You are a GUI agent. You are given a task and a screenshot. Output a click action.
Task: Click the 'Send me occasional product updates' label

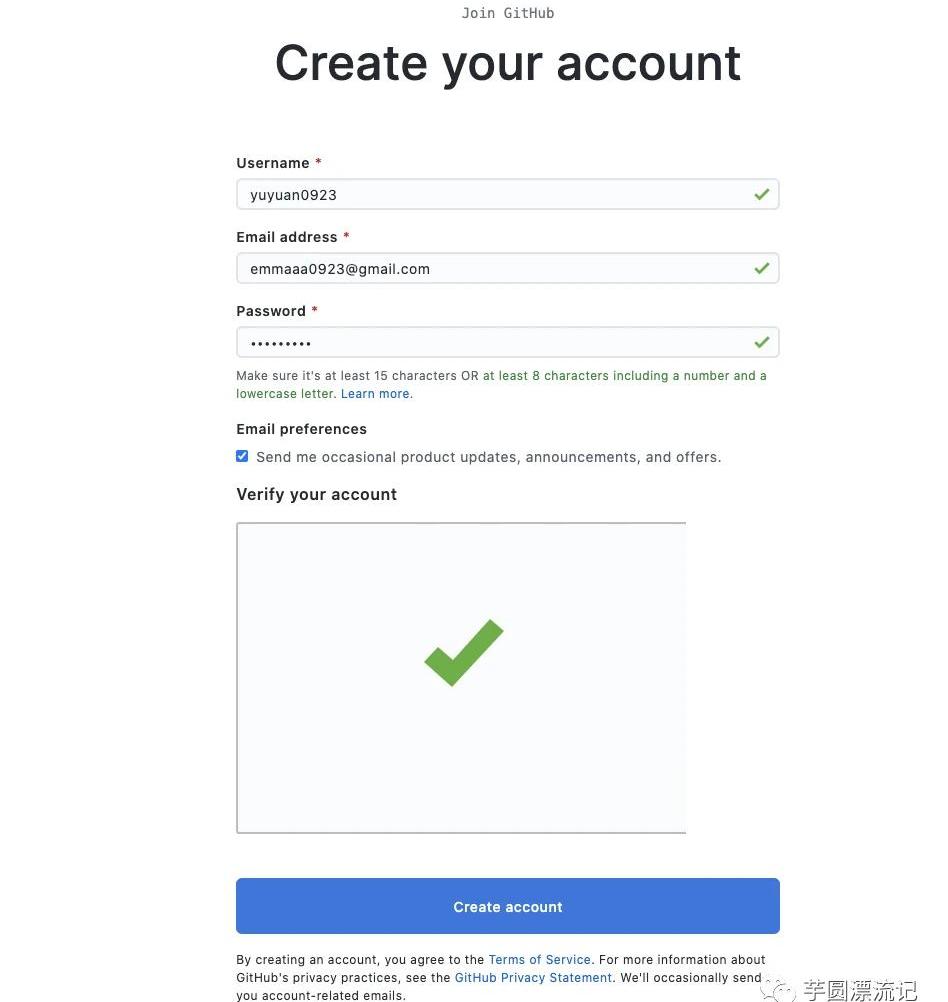point(488,457)
